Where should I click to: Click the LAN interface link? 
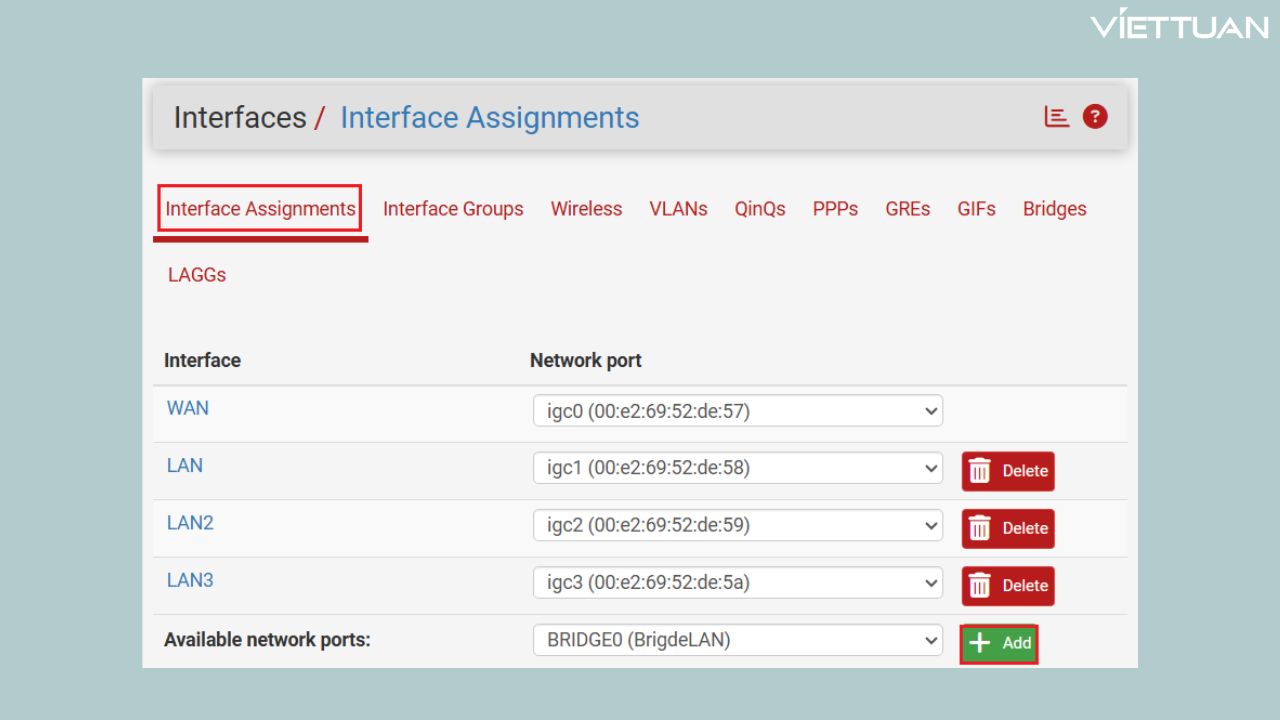tap(184, 465)
